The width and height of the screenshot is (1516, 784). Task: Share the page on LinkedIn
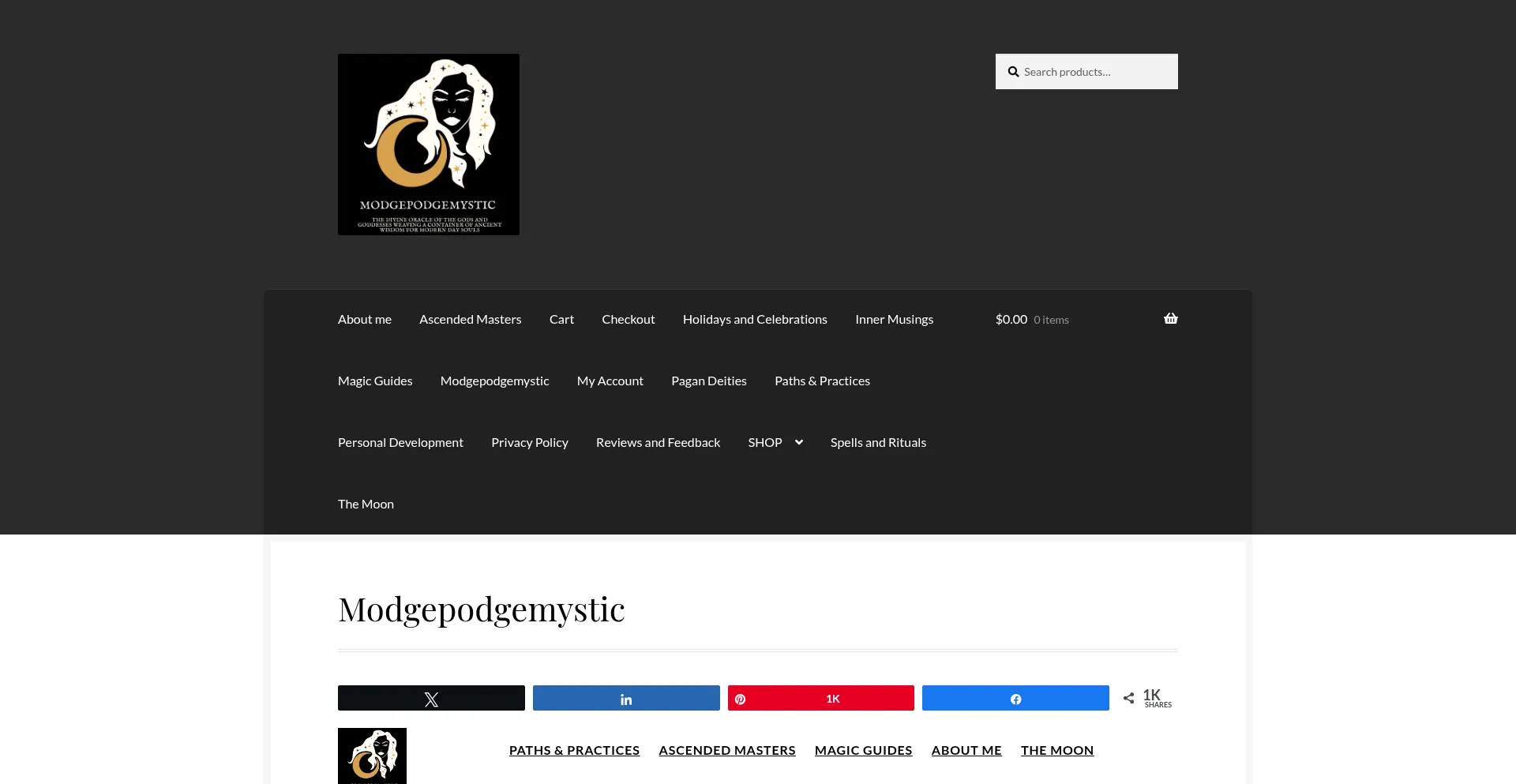point(625,698)
